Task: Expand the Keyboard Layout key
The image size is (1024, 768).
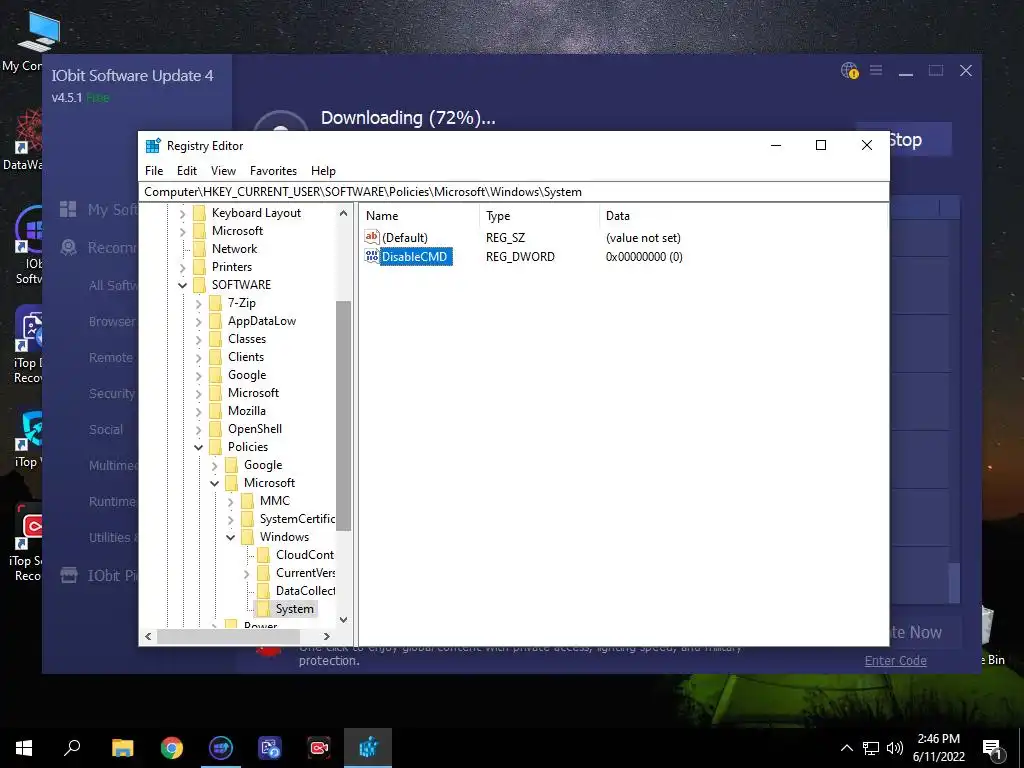Action: point(183,214)
